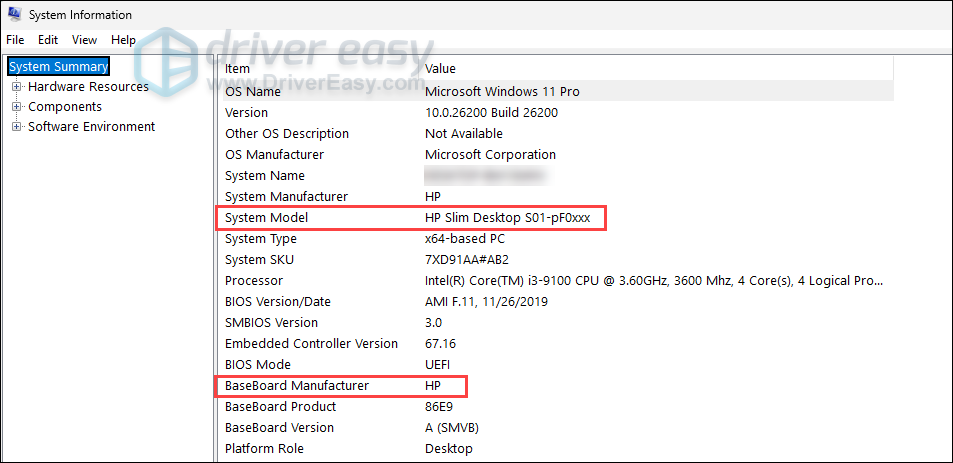
Task: Open the File menu
Action: coord(15,40)
